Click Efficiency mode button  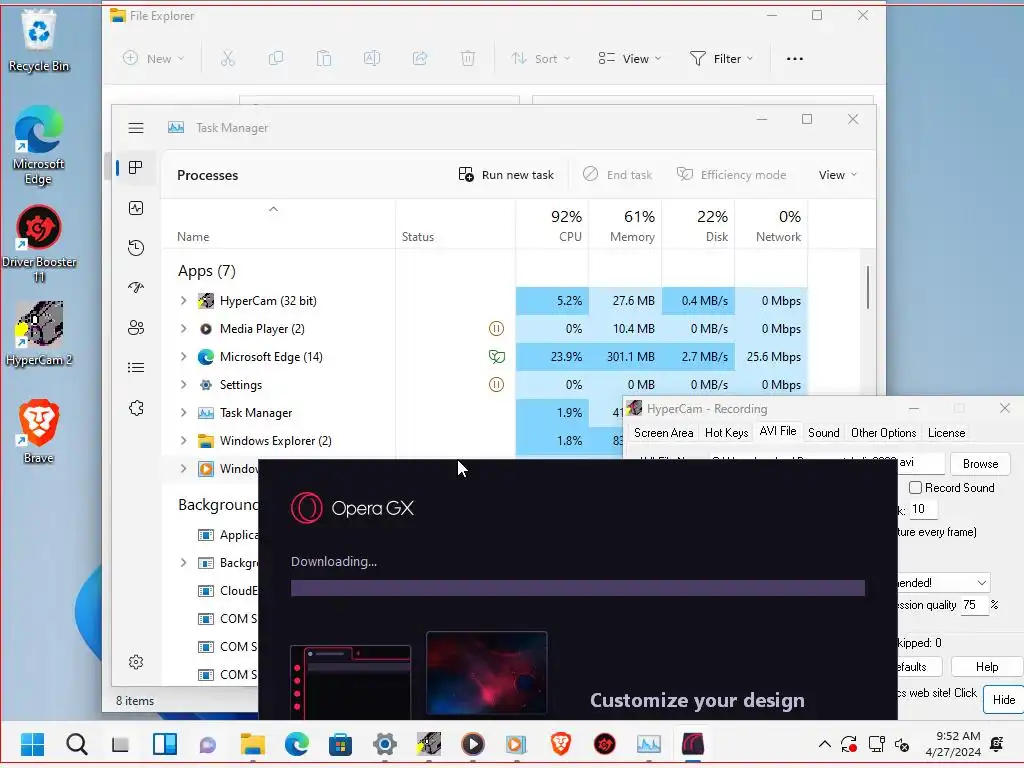tap(731, 175)
